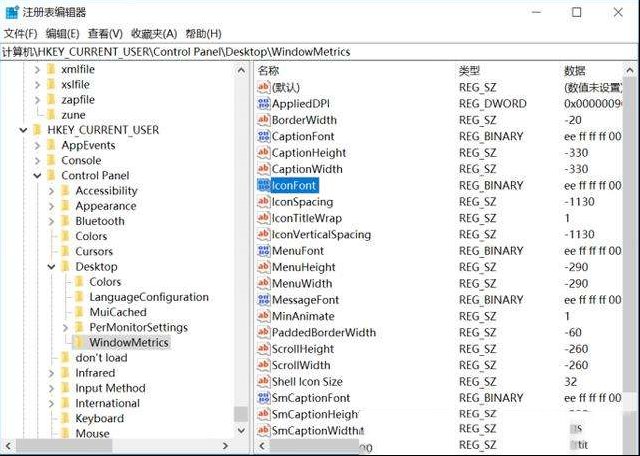The width and height of the screenshot is (640, 456).
Task: Select the Cursors key
Action: click(x=94, y=251)
